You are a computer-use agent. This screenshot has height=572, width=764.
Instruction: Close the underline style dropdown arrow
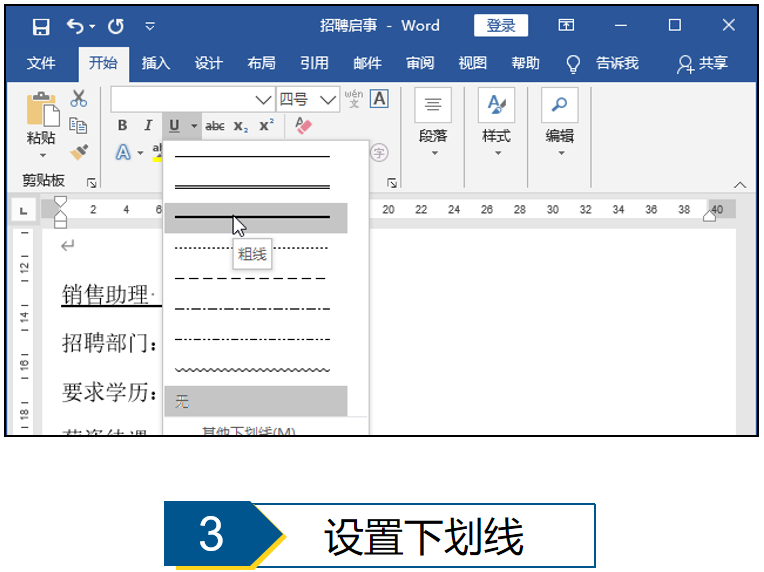click(194, 126)
